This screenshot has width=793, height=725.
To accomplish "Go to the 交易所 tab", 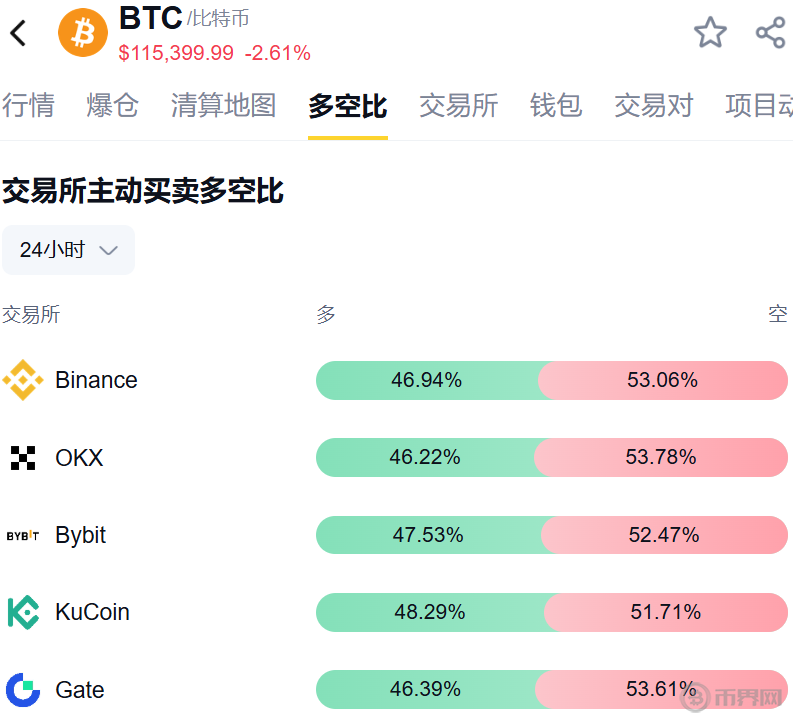I will point(458,105).
